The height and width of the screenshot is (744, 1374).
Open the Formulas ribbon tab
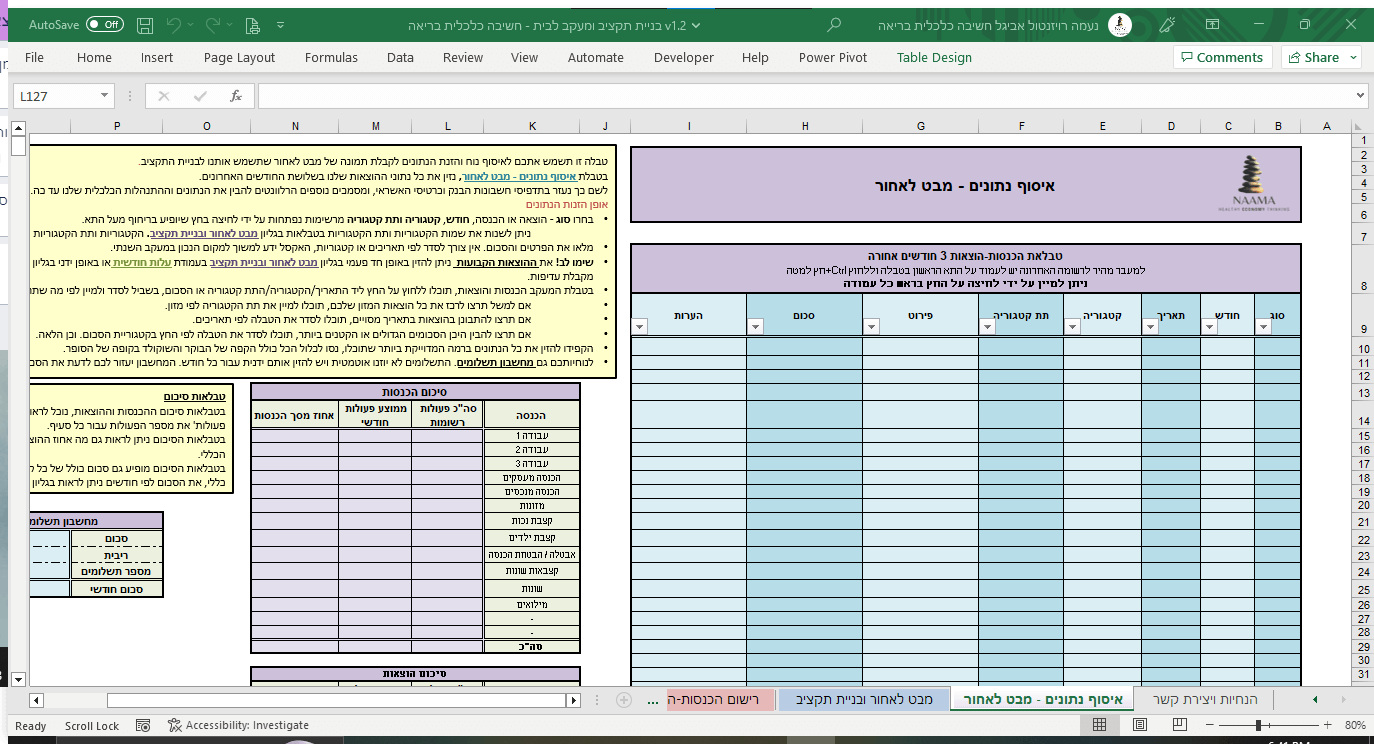[x=331, y=57]
